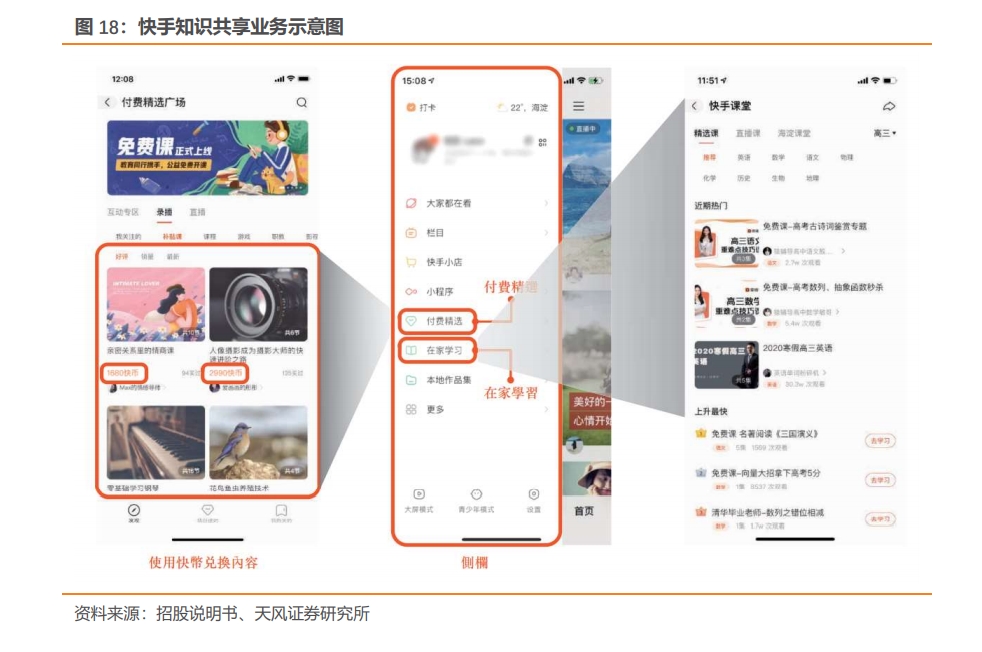982x652 pixels.
Task: Open search in 付费精选广场 screen
Action: [x=302, y=102]
